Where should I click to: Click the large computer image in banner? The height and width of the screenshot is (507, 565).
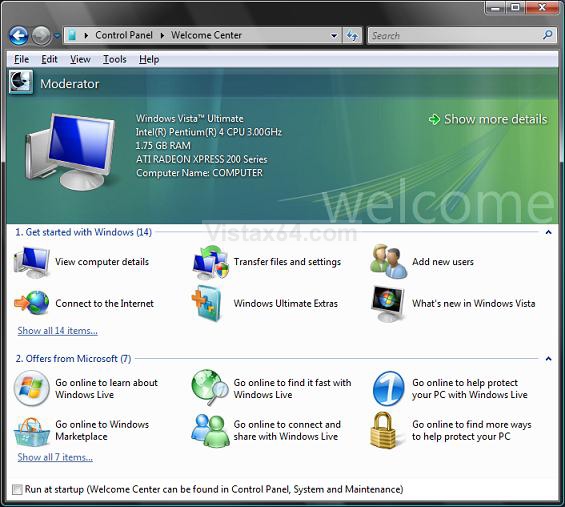click(71, 151)
